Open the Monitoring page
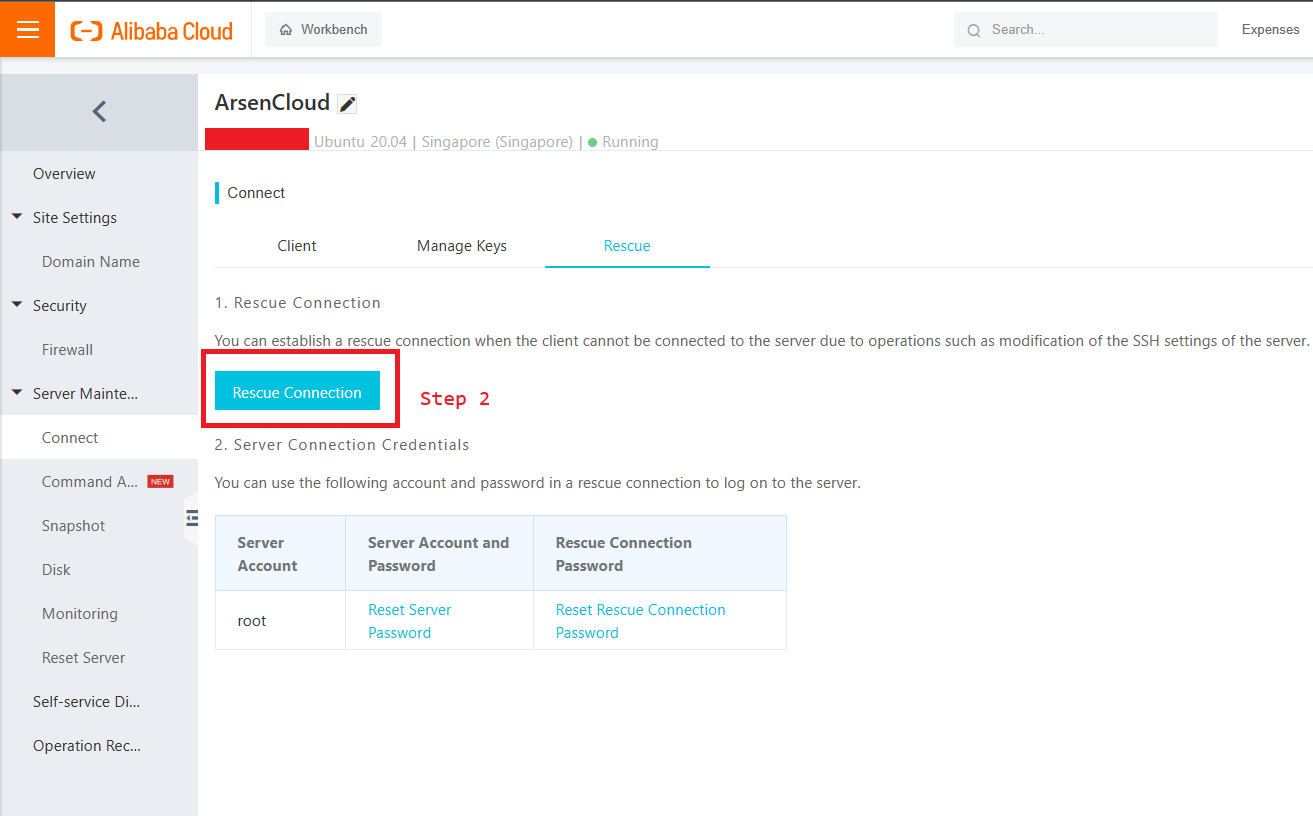The height and width of the screenshot is (816, 1313). [80, 614]
